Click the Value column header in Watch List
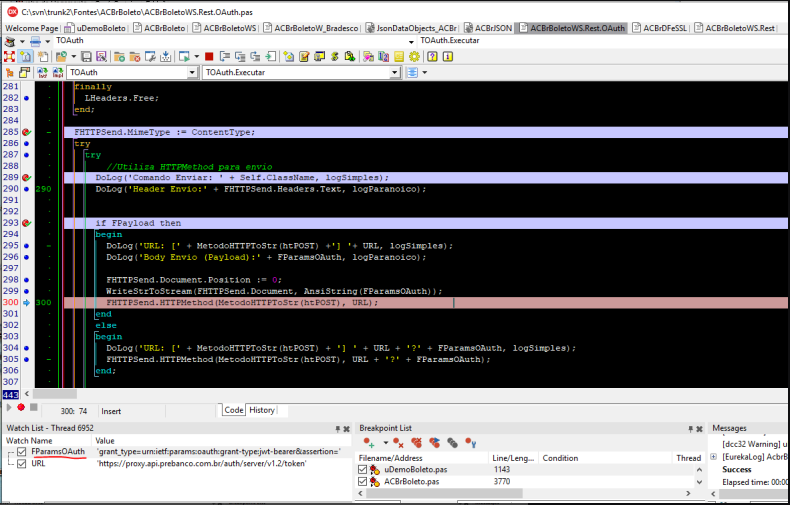Screen dimensions: 790x505 pyautogui.click(x=222, y=440)
